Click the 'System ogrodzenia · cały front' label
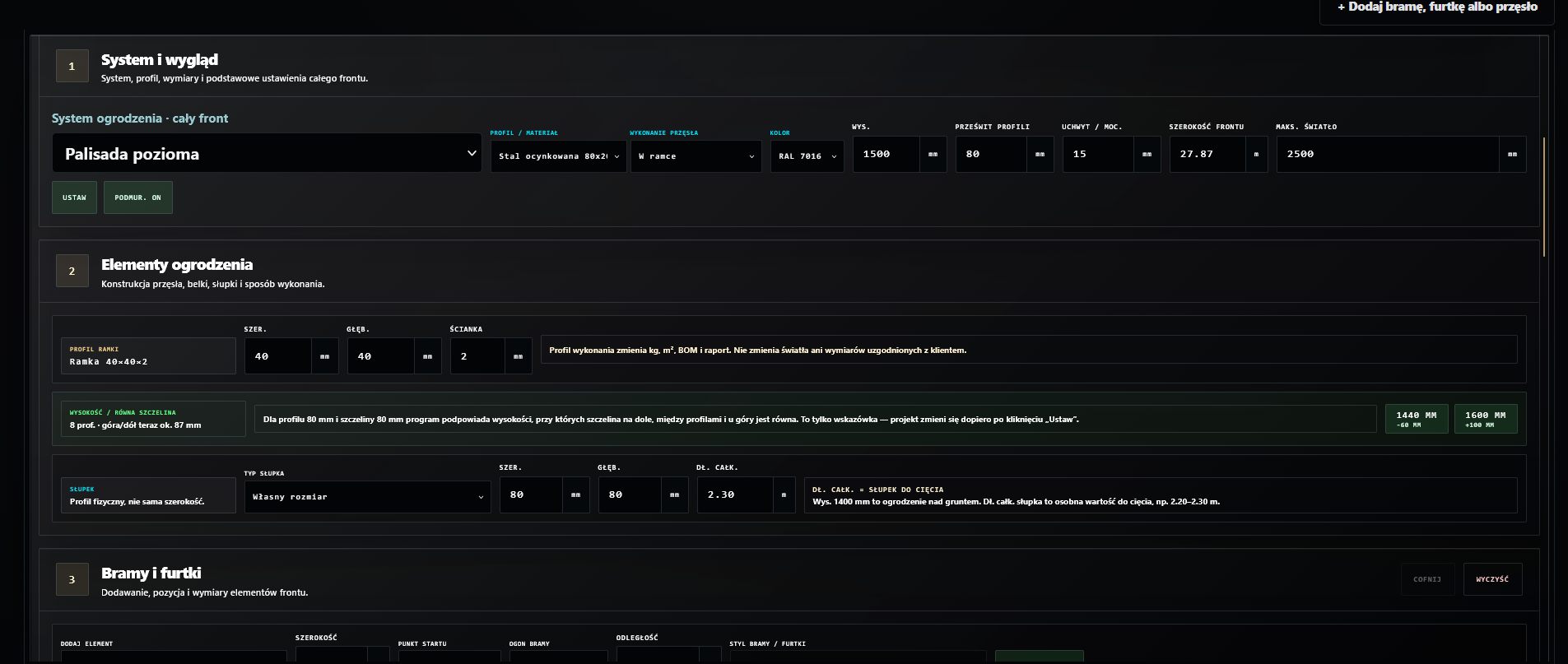This screenshot has height=664, width=1568. 140,118
